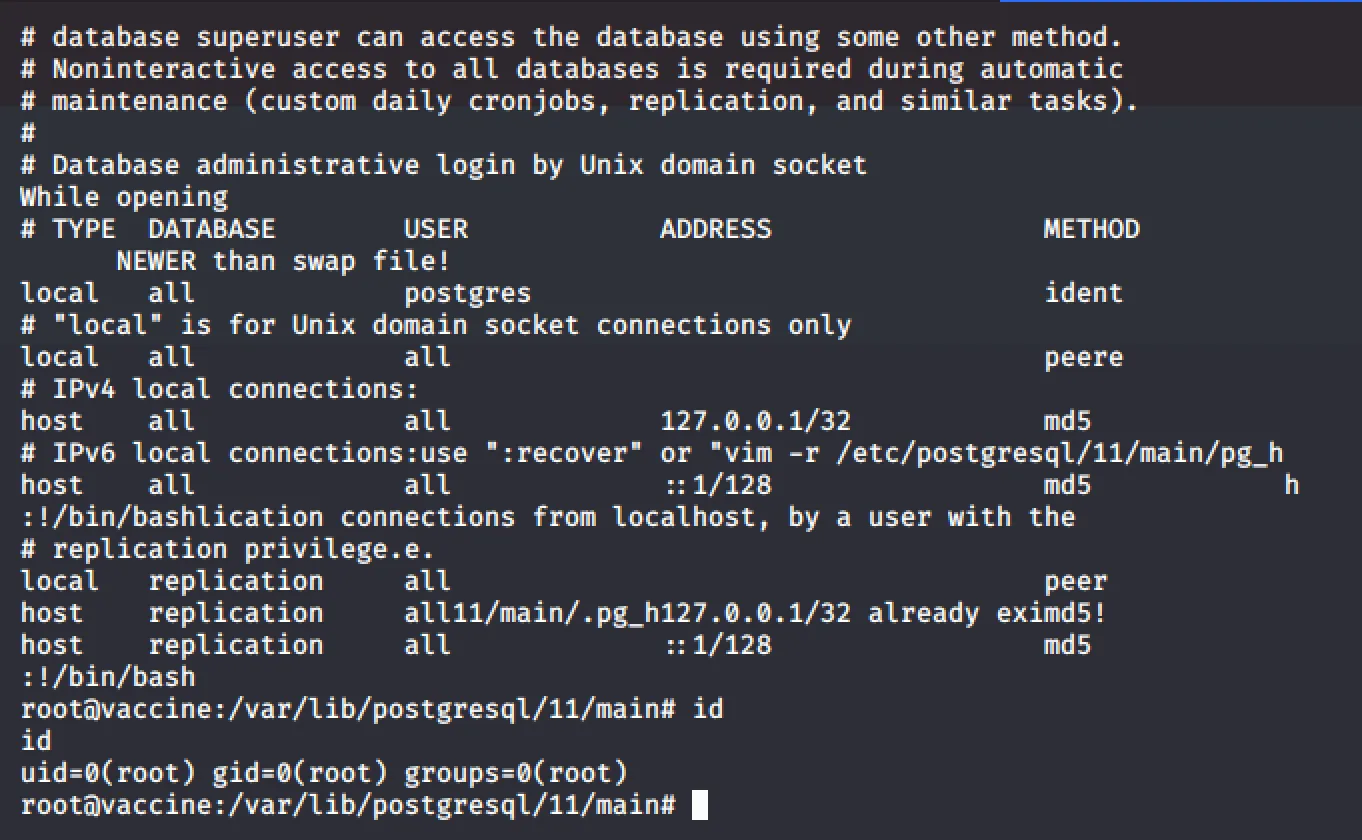
Task: Select the ADDRESS column header
Action: [715, 229]
